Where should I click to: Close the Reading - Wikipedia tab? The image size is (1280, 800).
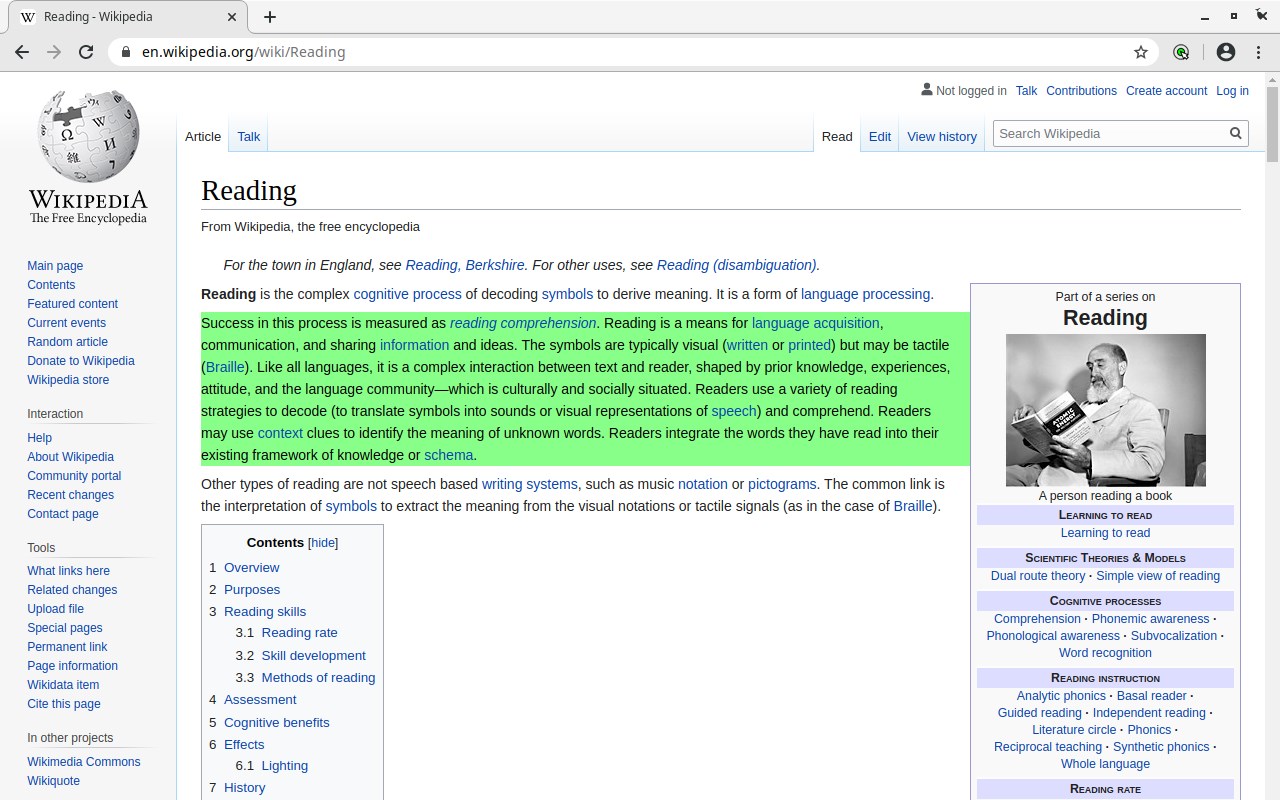pos(232,17)
